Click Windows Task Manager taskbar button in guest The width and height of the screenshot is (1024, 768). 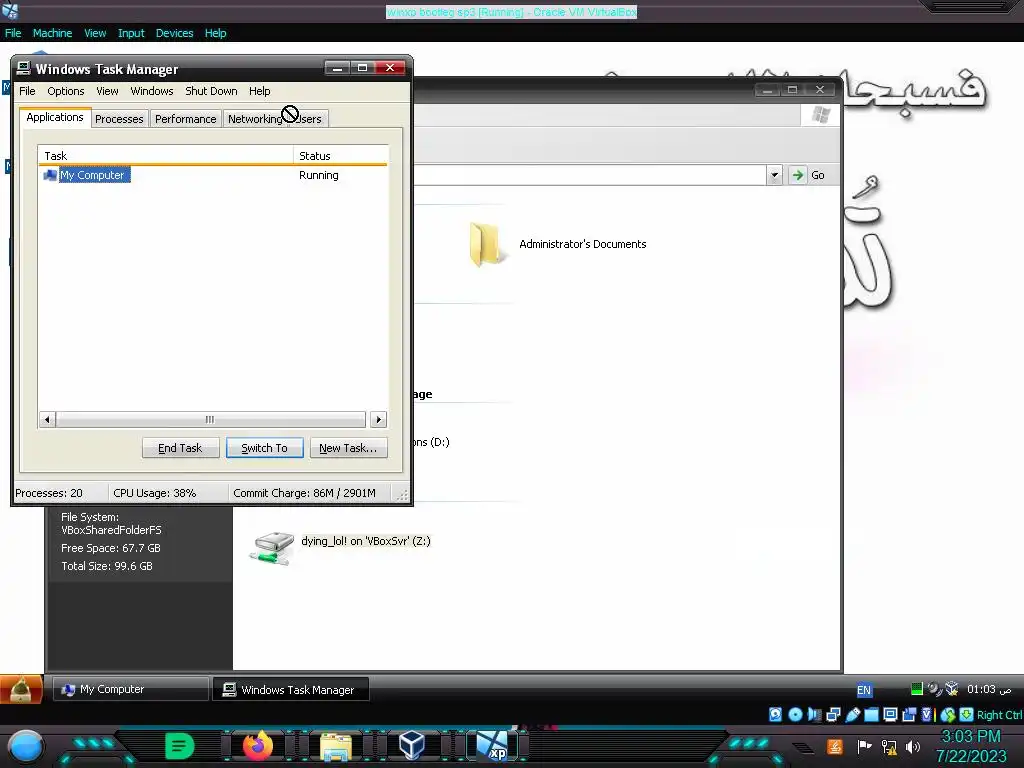click(291, 690)
